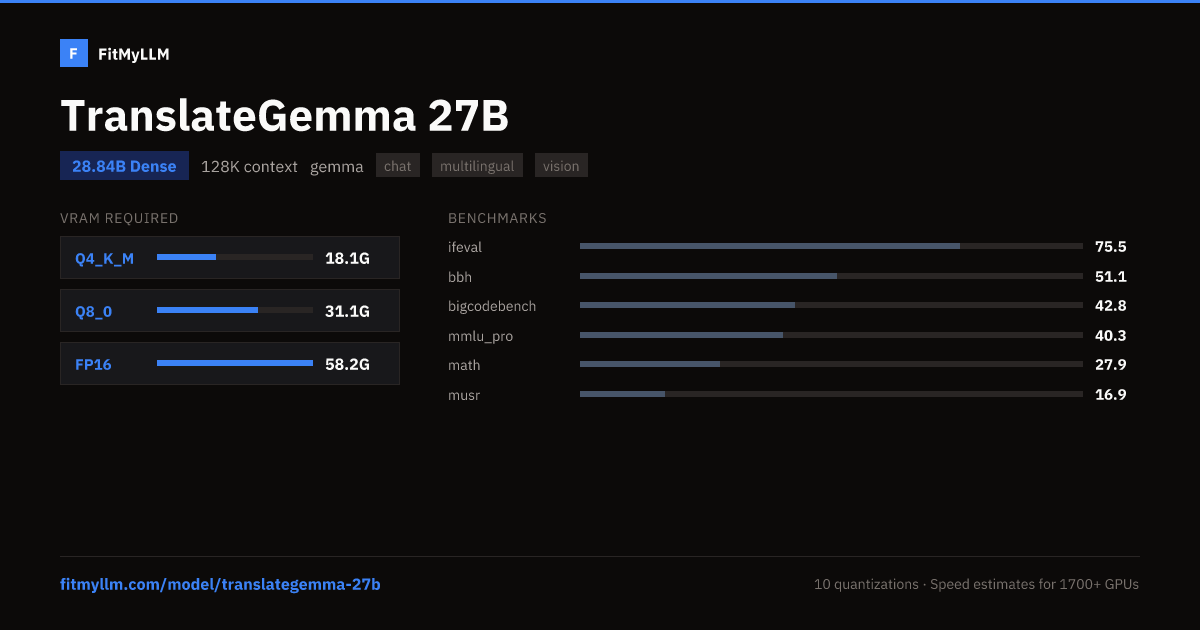Screen dimensions: 1200x630
Task: Click the 31.1G VRAM value
Action: click(347, 311)
